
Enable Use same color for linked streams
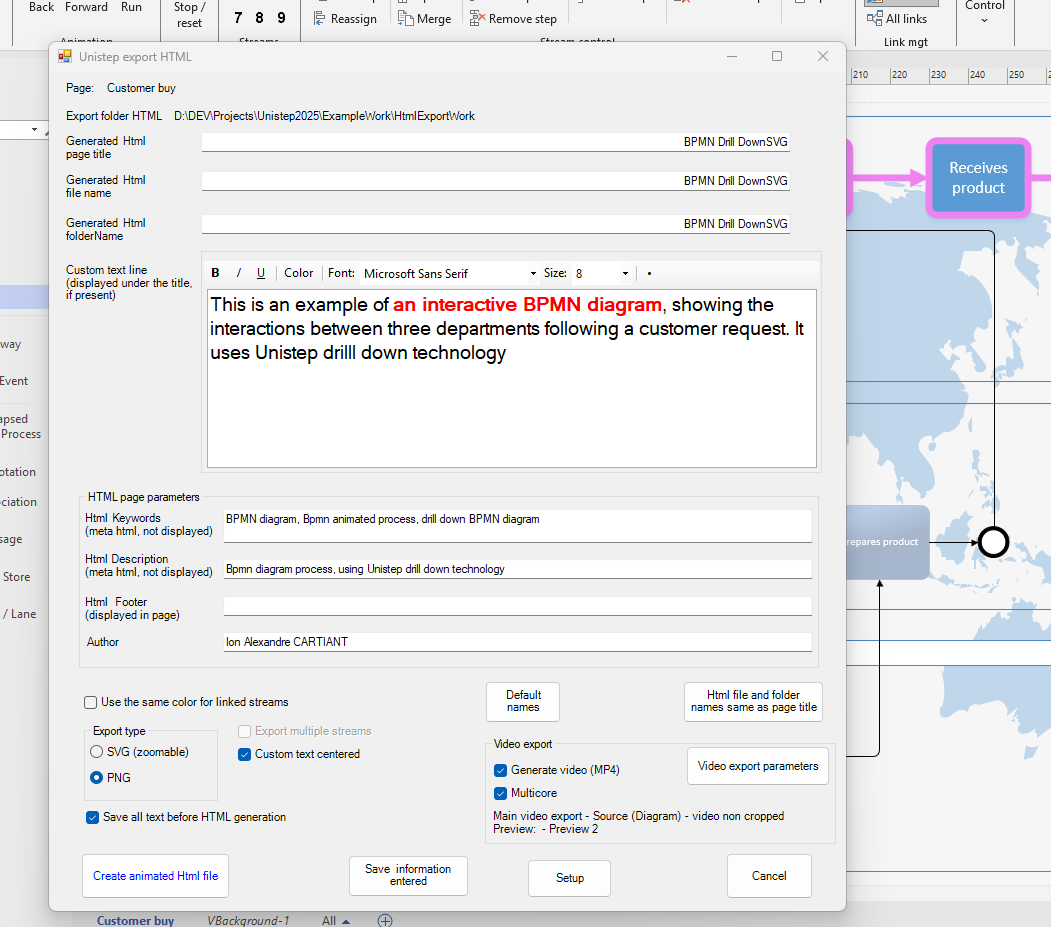click(91, 702)
